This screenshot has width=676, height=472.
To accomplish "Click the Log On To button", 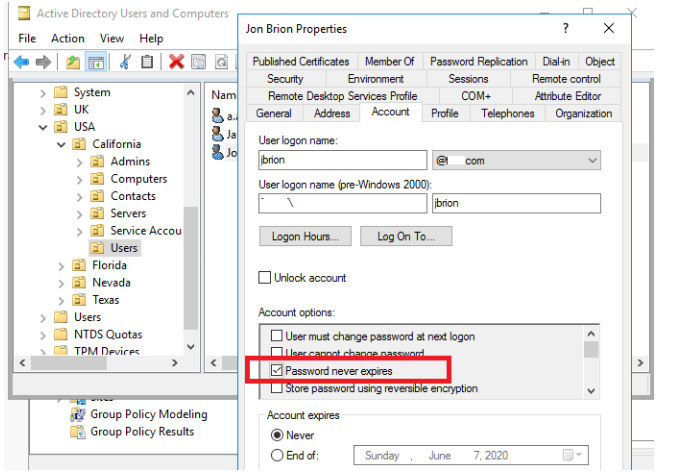I will (406, 236).
